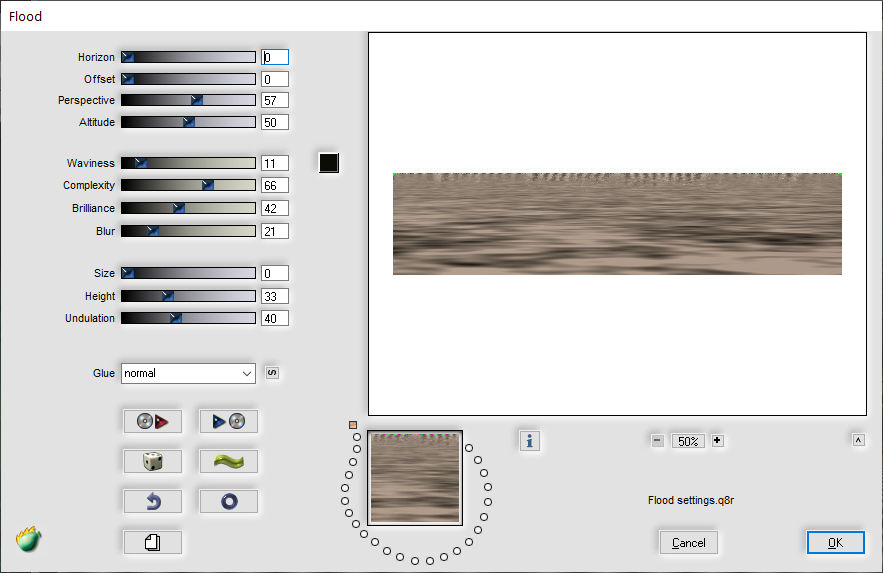
Task: Zoom in preview with plus button
Action: click(x=717, y=441)
